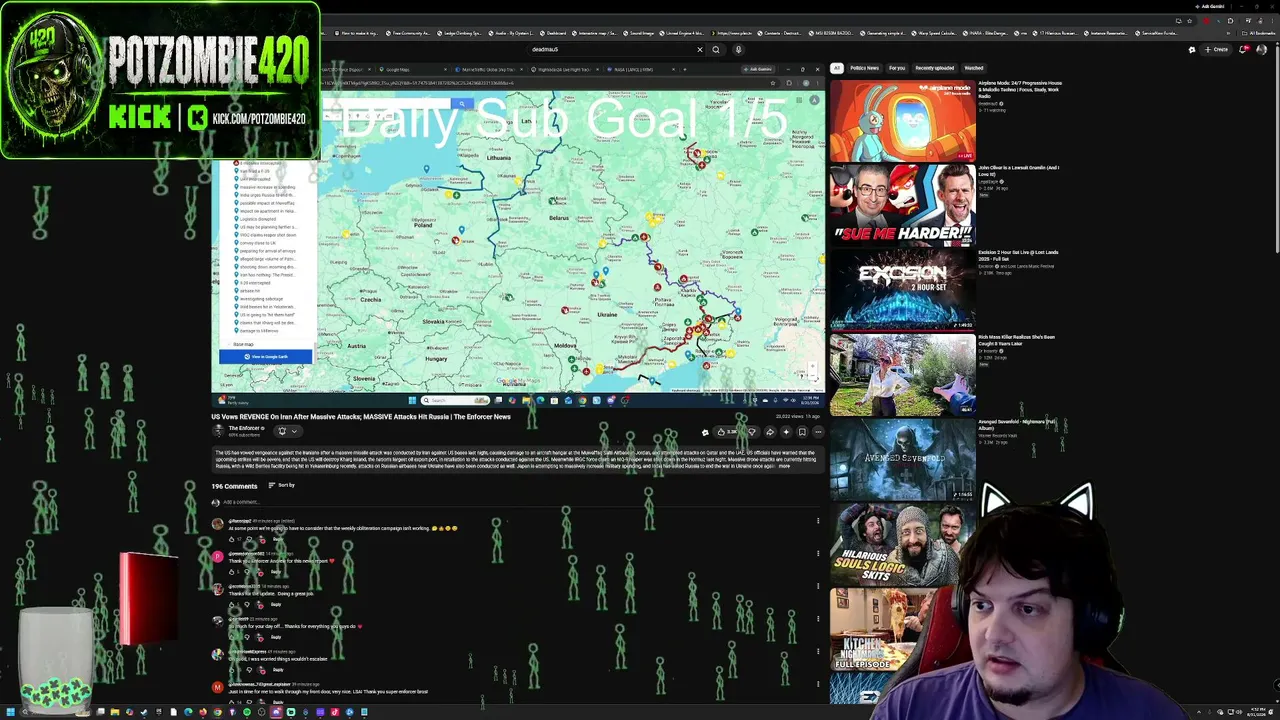Click the icon left of the like button

[705, 432]
